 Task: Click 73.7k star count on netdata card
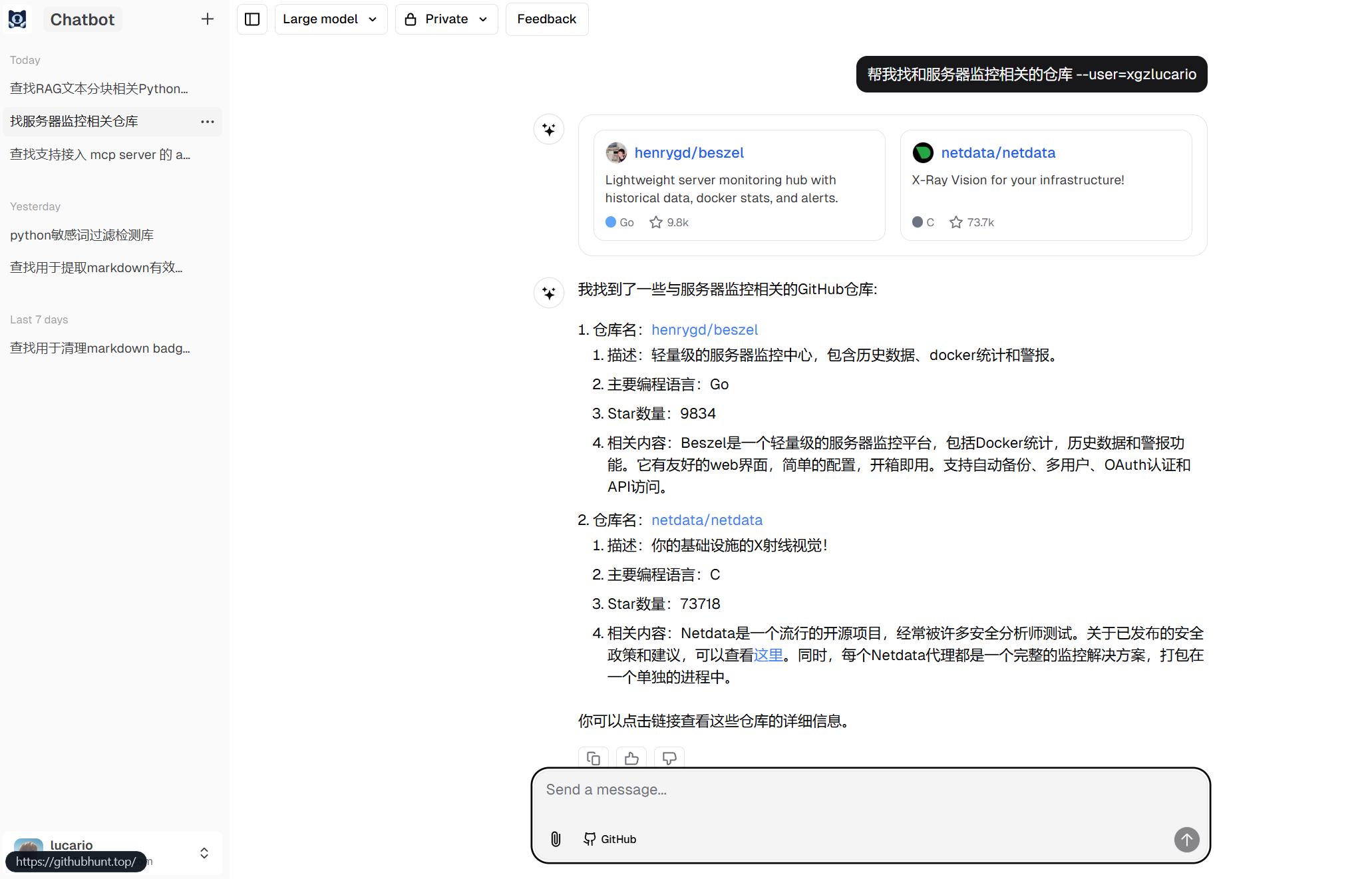pos(980,222)
